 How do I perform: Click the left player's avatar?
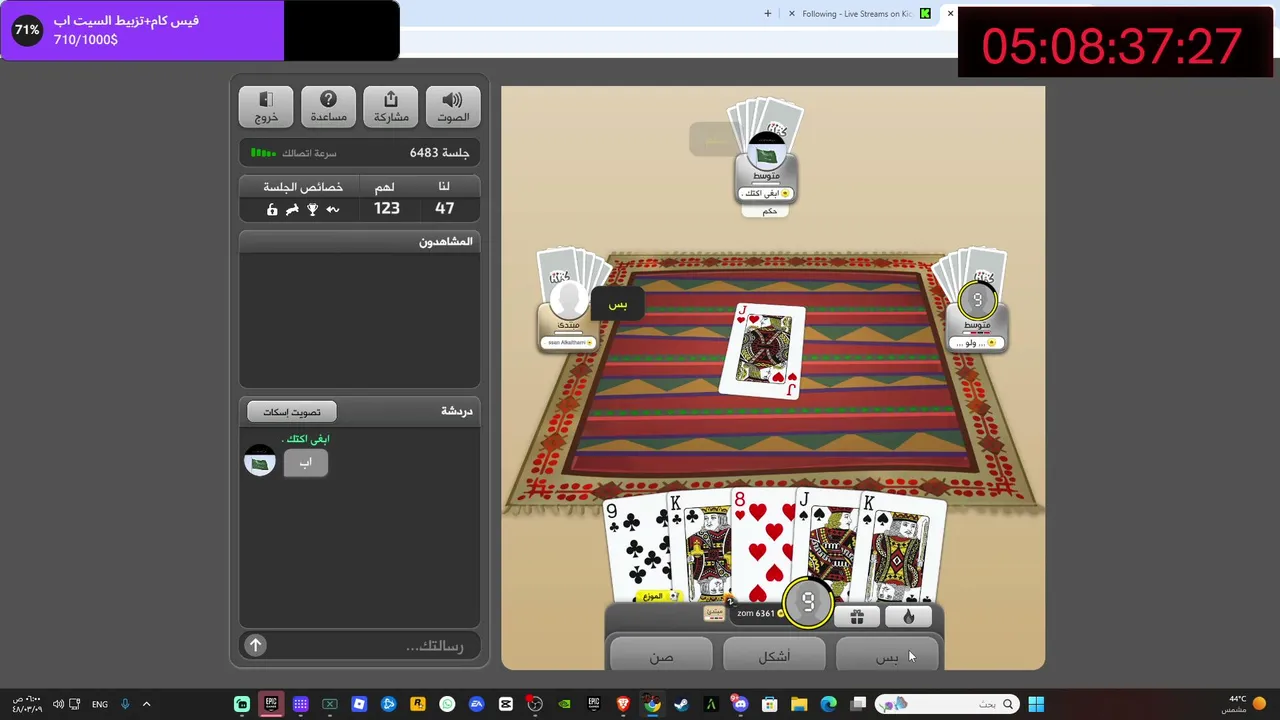[x=568, y=301]
